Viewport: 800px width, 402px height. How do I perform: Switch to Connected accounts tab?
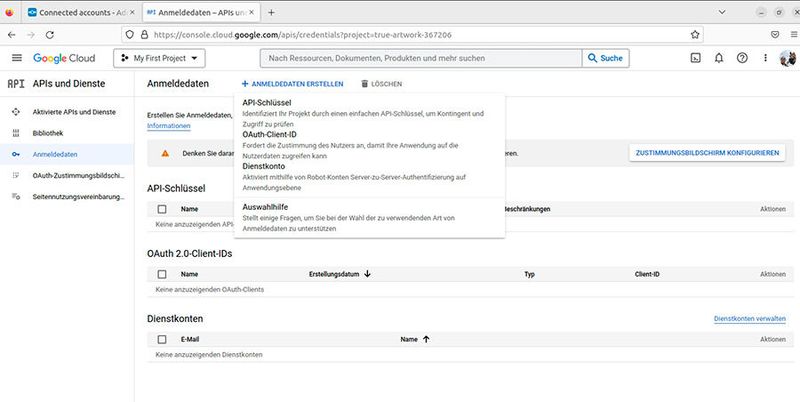(x=82, y=13)
